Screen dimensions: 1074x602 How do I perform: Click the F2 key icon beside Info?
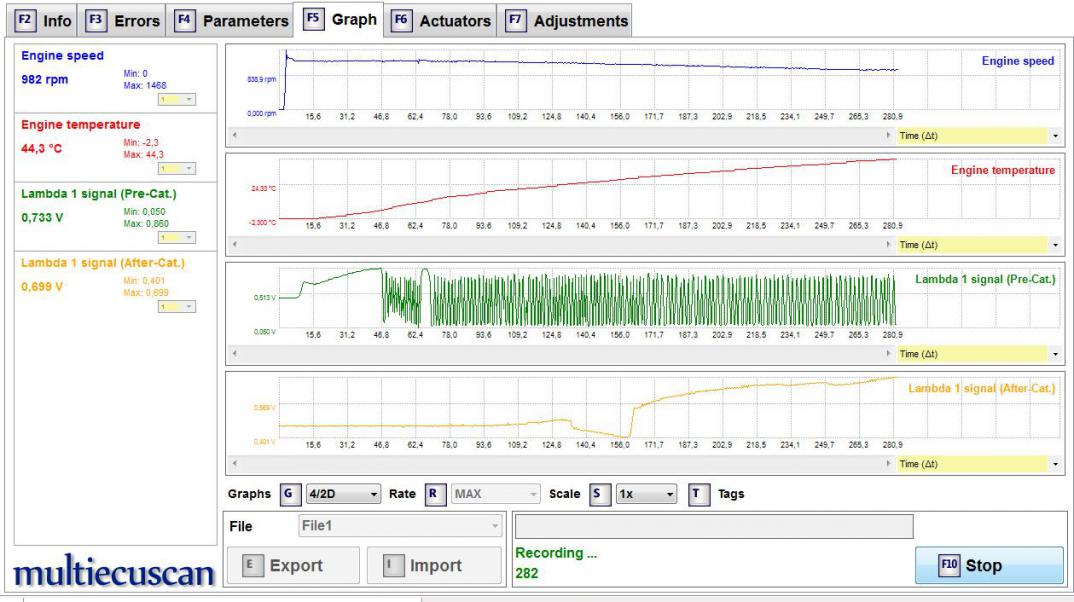tap(25, 20)
